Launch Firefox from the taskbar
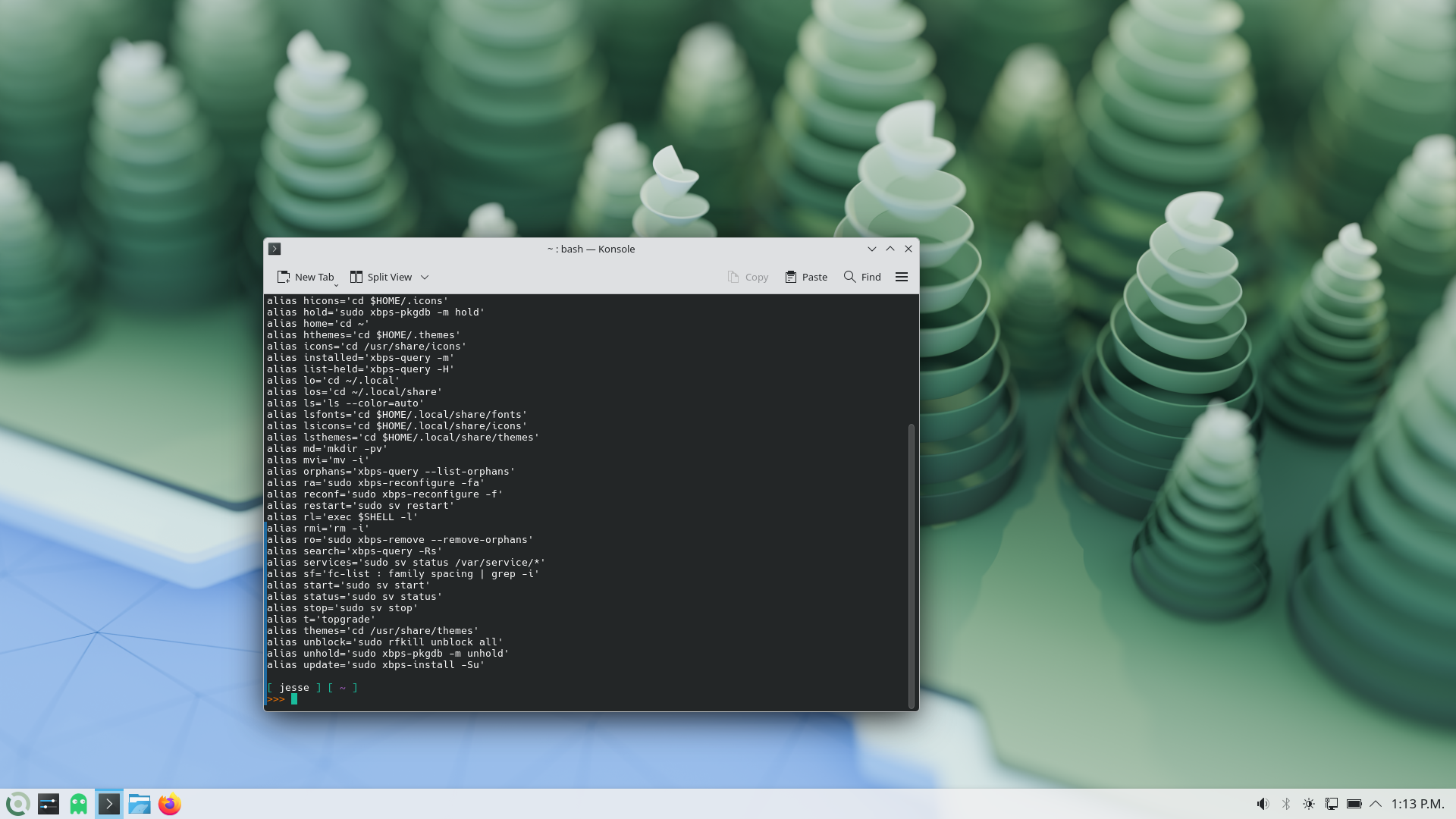Screen dimensions: 1456x819 click(x=170, y=804)
